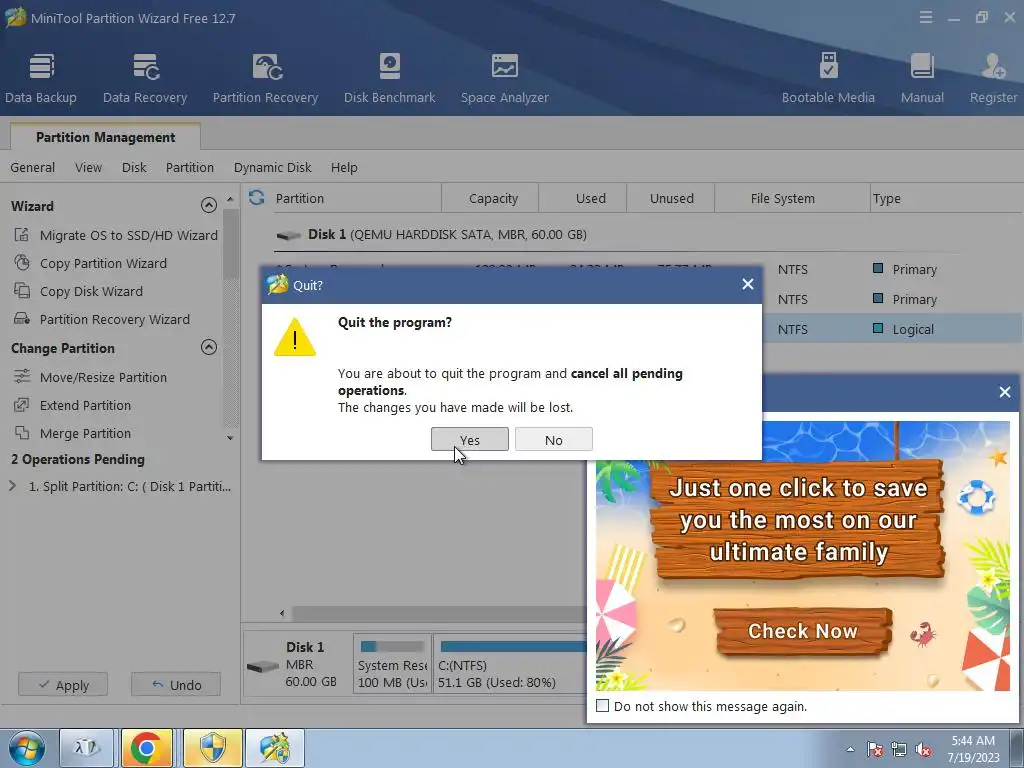Click the Capacity column header

point(490,198)
